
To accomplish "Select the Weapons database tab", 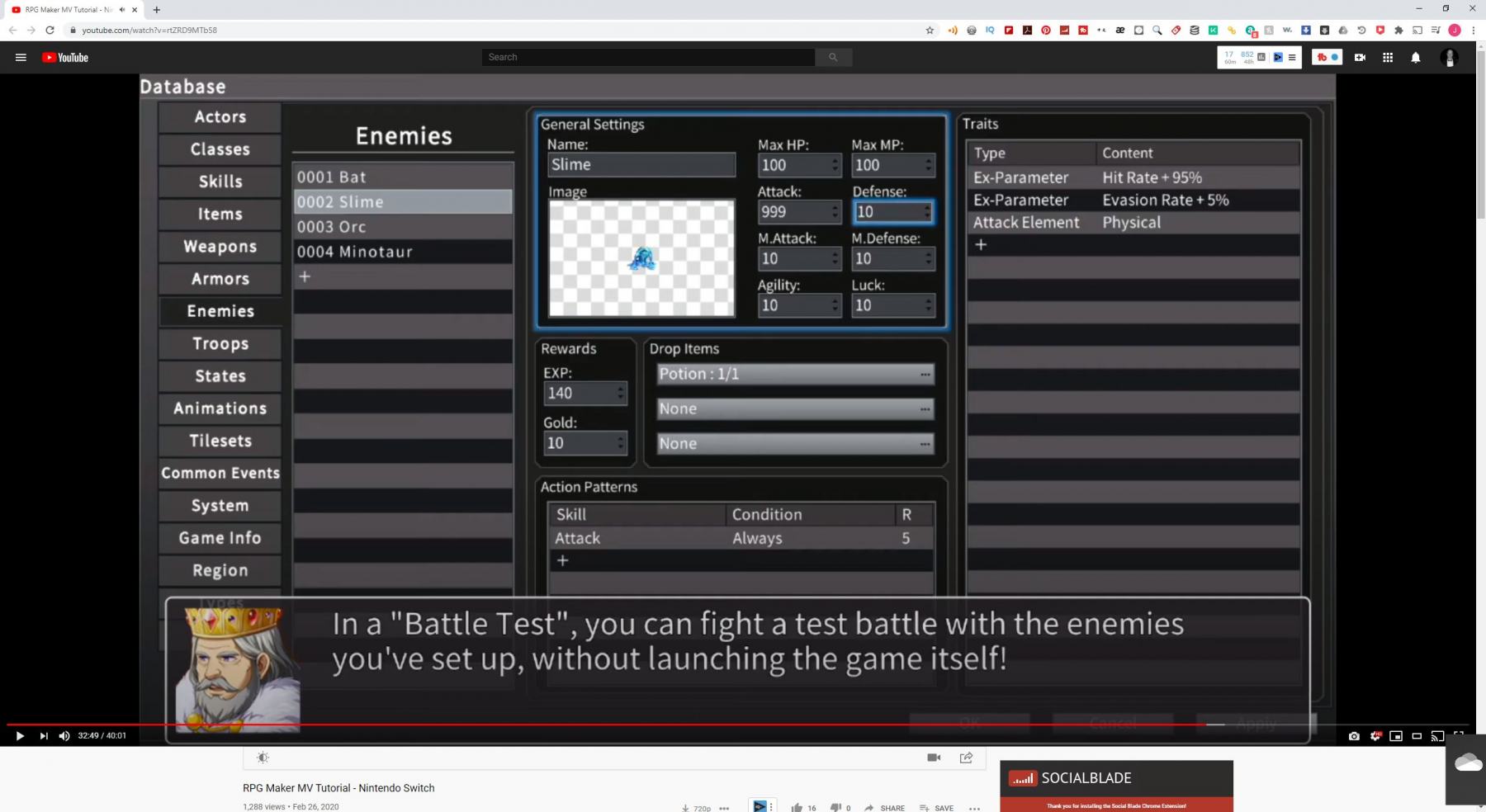I will pyautogui.click(x=220, y=247).
